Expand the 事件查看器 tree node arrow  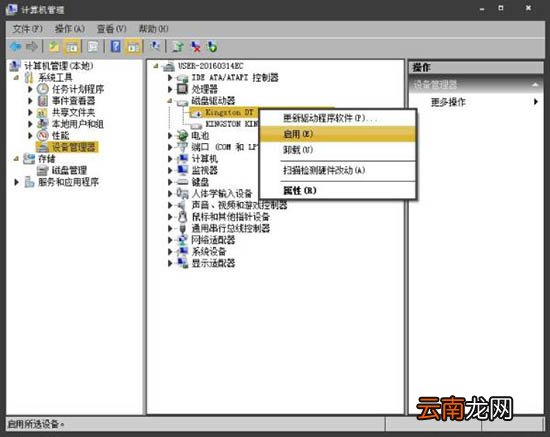coord(30,101)
